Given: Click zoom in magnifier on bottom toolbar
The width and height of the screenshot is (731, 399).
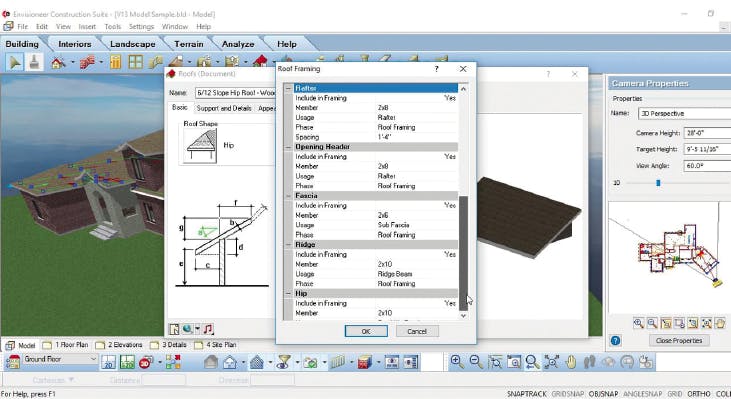Looking at the screenshot, I should pos(457,362).
